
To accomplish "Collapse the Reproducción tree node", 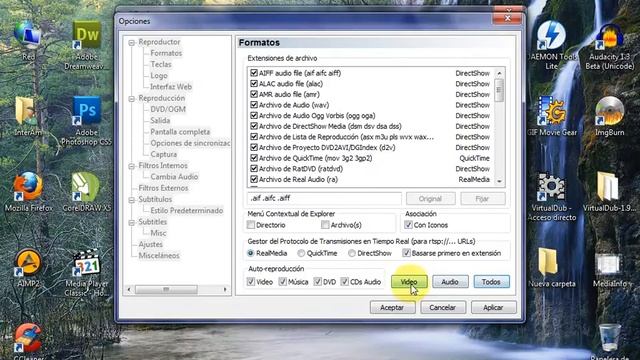I will tap(131, 99).
